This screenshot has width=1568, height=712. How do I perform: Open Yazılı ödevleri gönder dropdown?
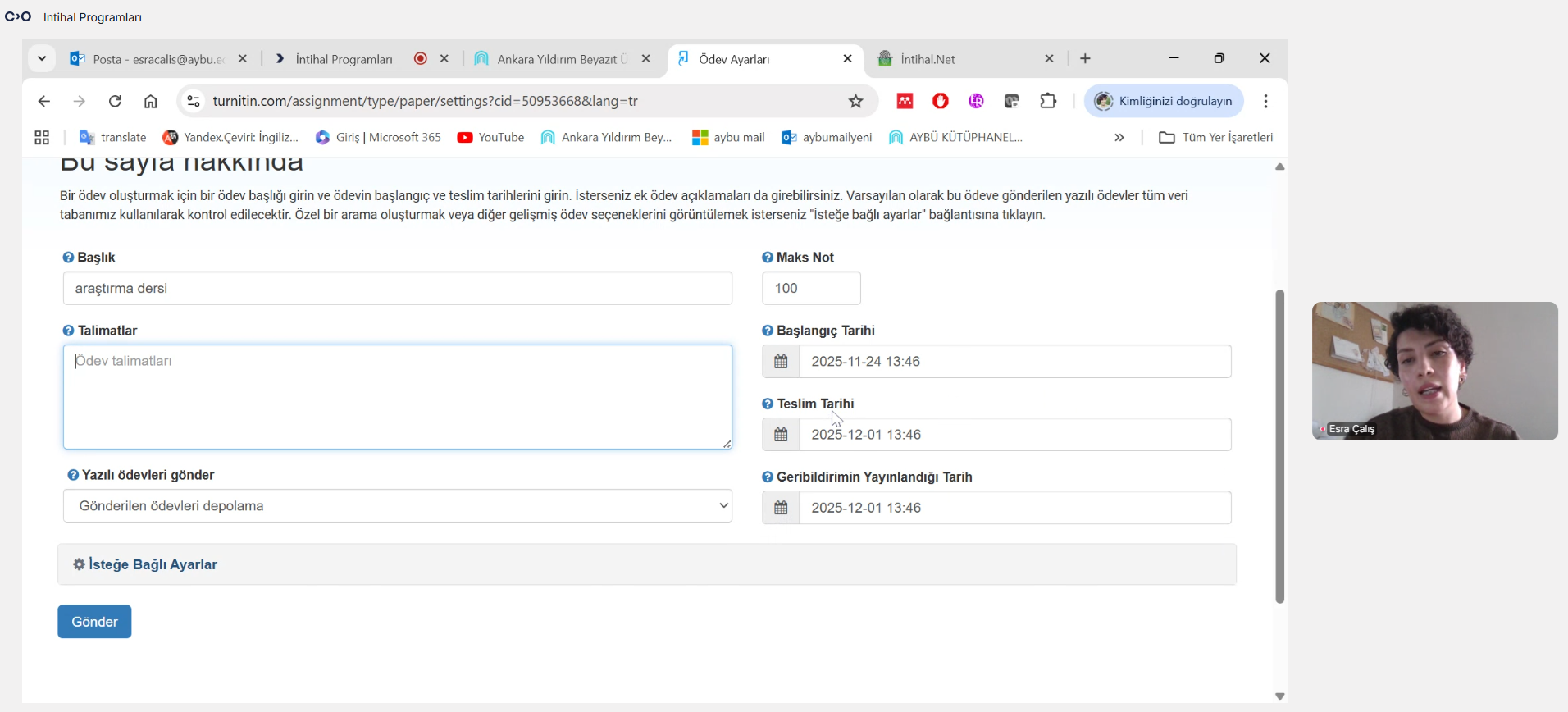click(398, 506)
